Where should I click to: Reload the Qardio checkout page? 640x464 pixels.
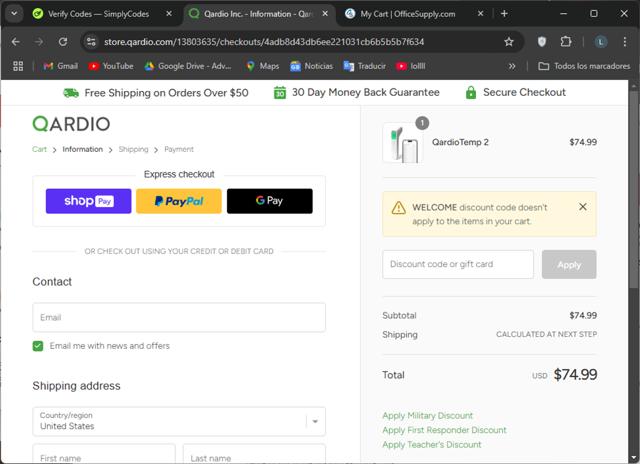click(x=62, y=42)
